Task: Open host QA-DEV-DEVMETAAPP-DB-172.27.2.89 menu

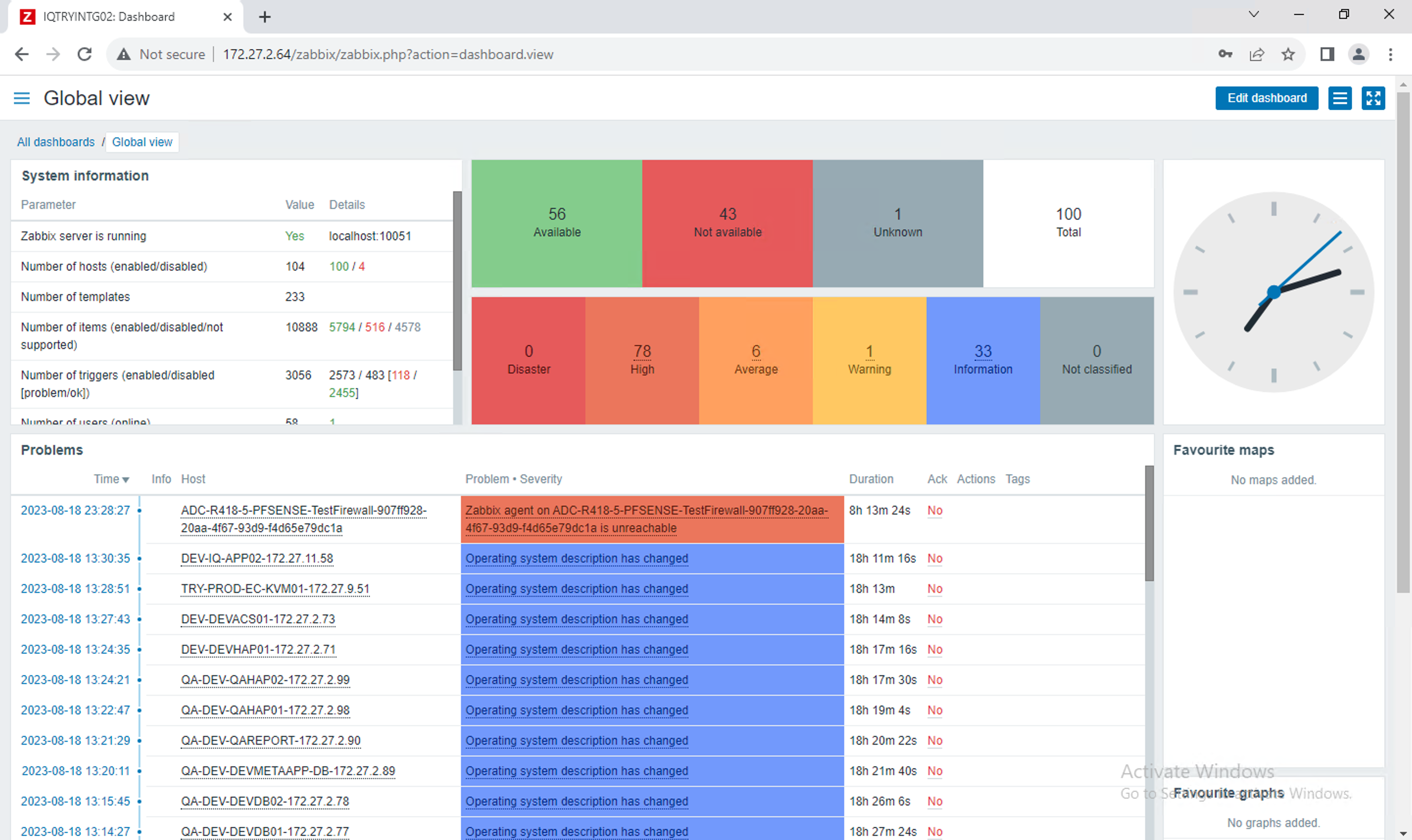Action: (x=288, y=771)
